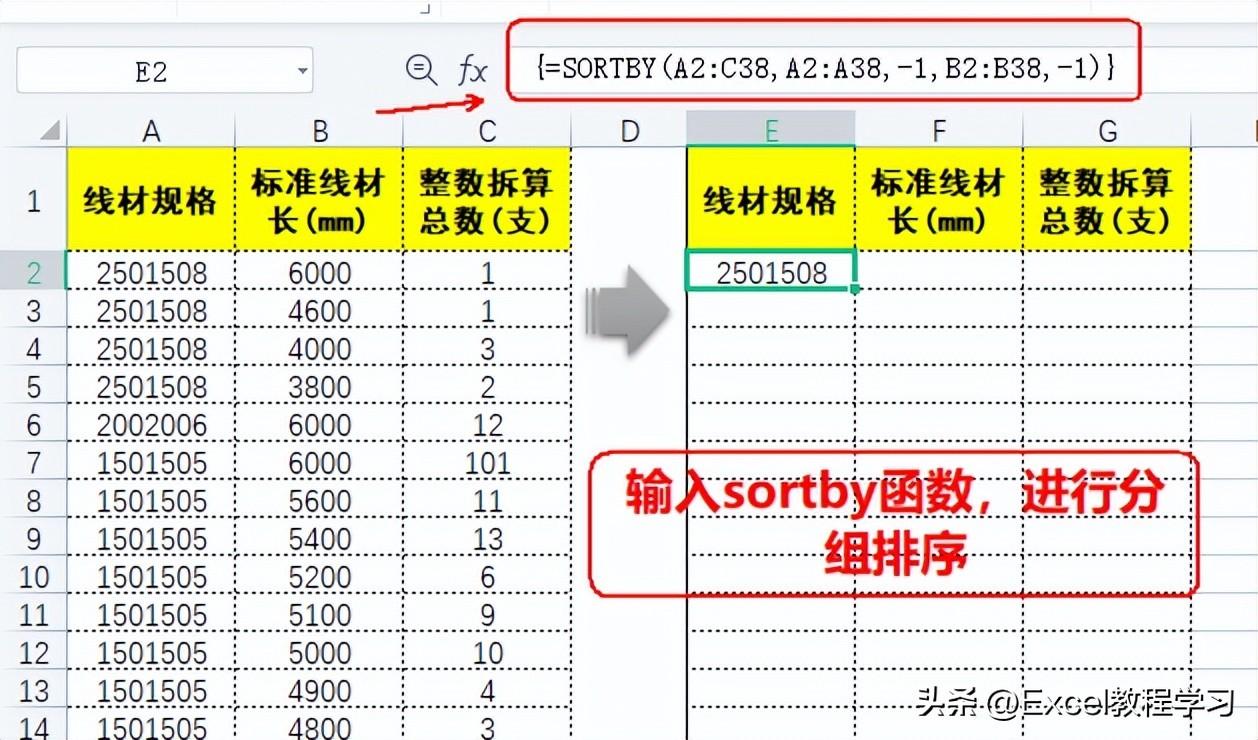Click the yellow 线材规格 header in column A

coord(151,200)
